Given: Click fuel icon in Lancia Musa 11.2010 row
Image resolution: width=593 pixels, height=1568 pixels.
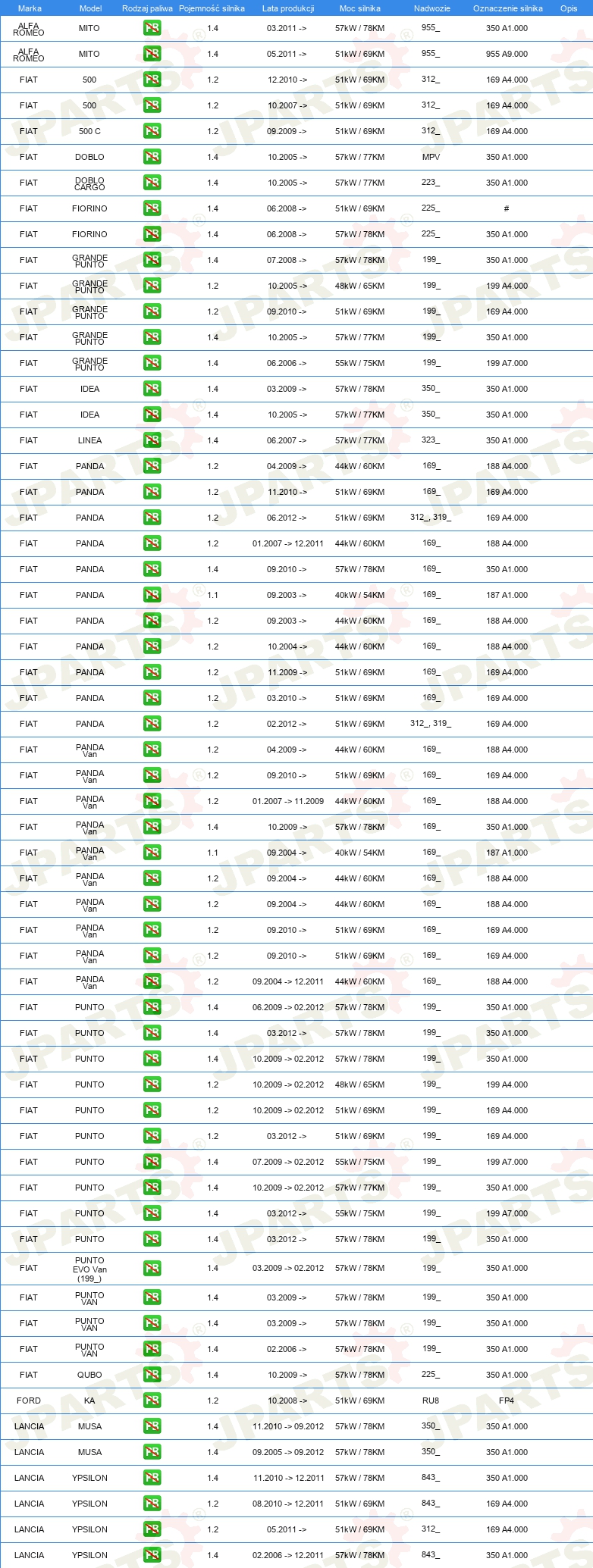Looking at the screenshot, I should tap(152, 1426).
